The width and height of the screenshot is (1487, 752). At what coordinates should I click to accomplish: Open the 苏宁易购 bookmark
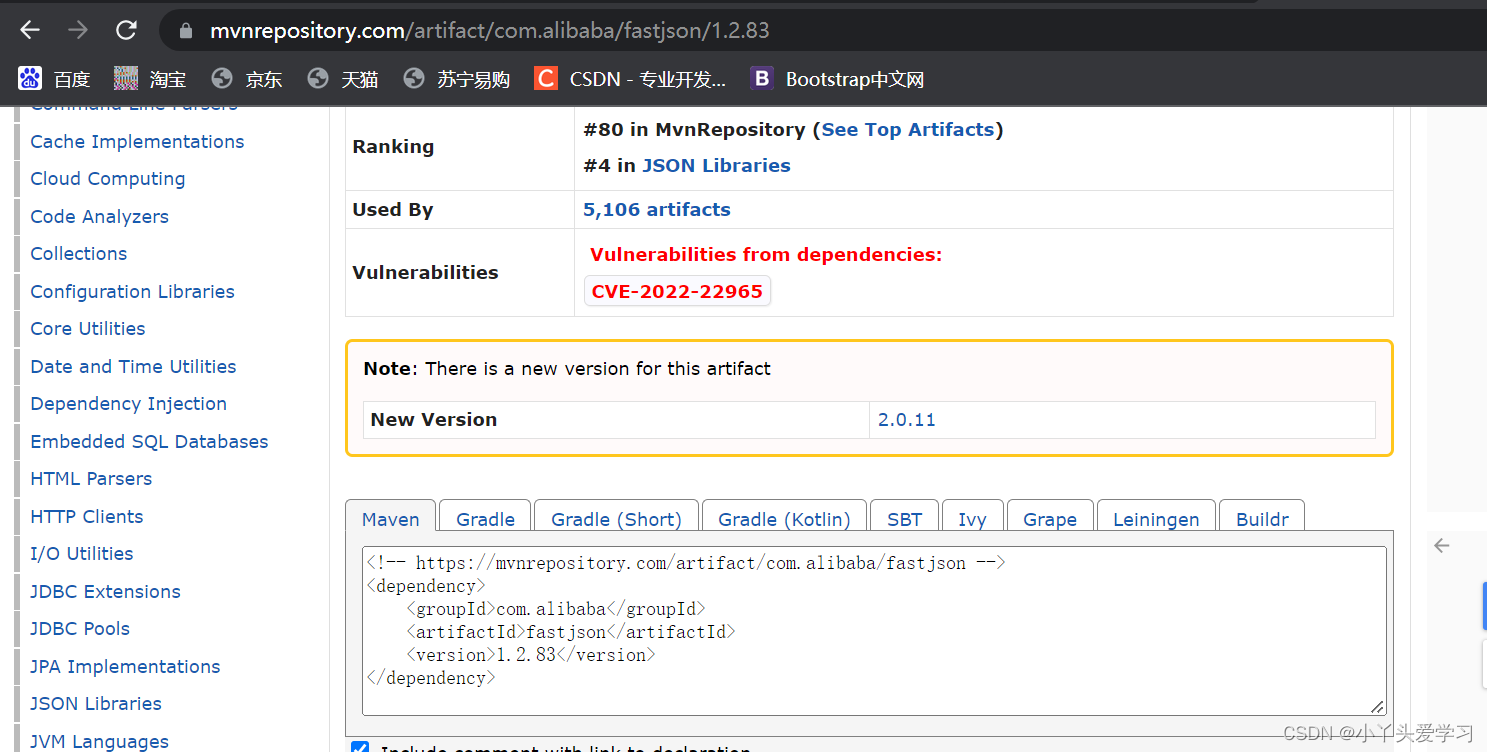456,79
